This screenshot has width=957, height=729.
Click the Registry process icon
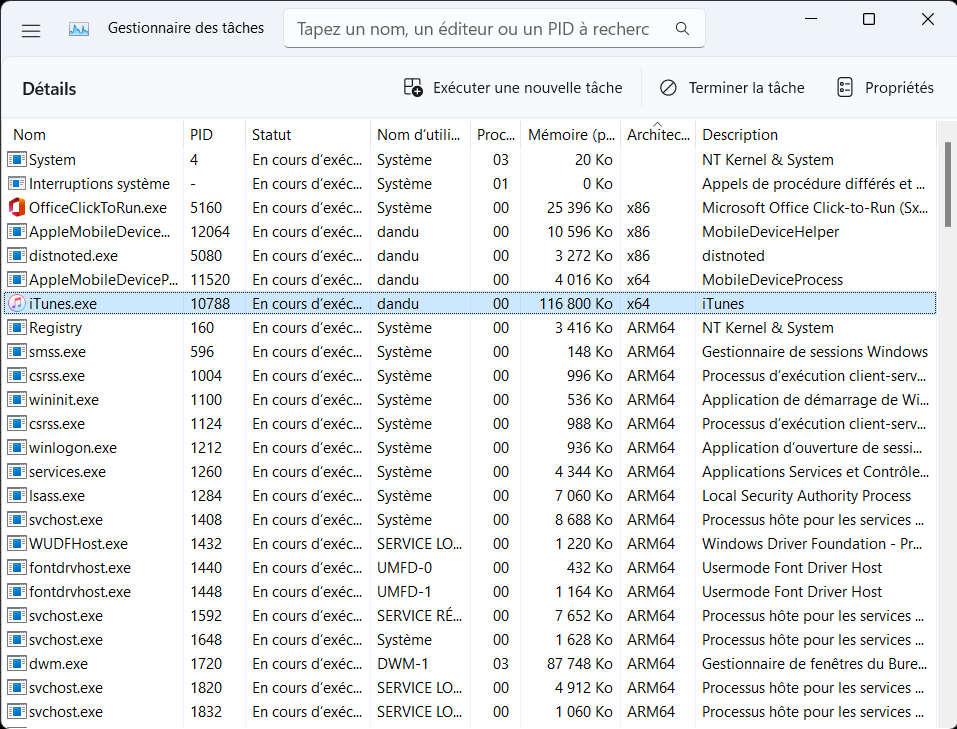[16, 328]
